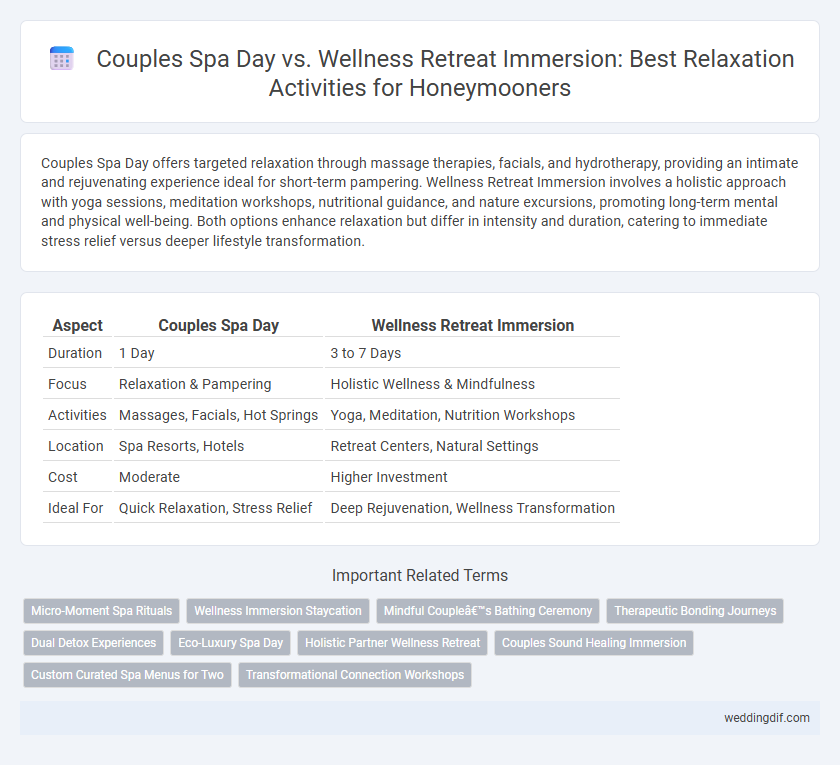Click the article title heading
Image resolution: width=840 pixels, height=765 pixels.
pos(445,73)
